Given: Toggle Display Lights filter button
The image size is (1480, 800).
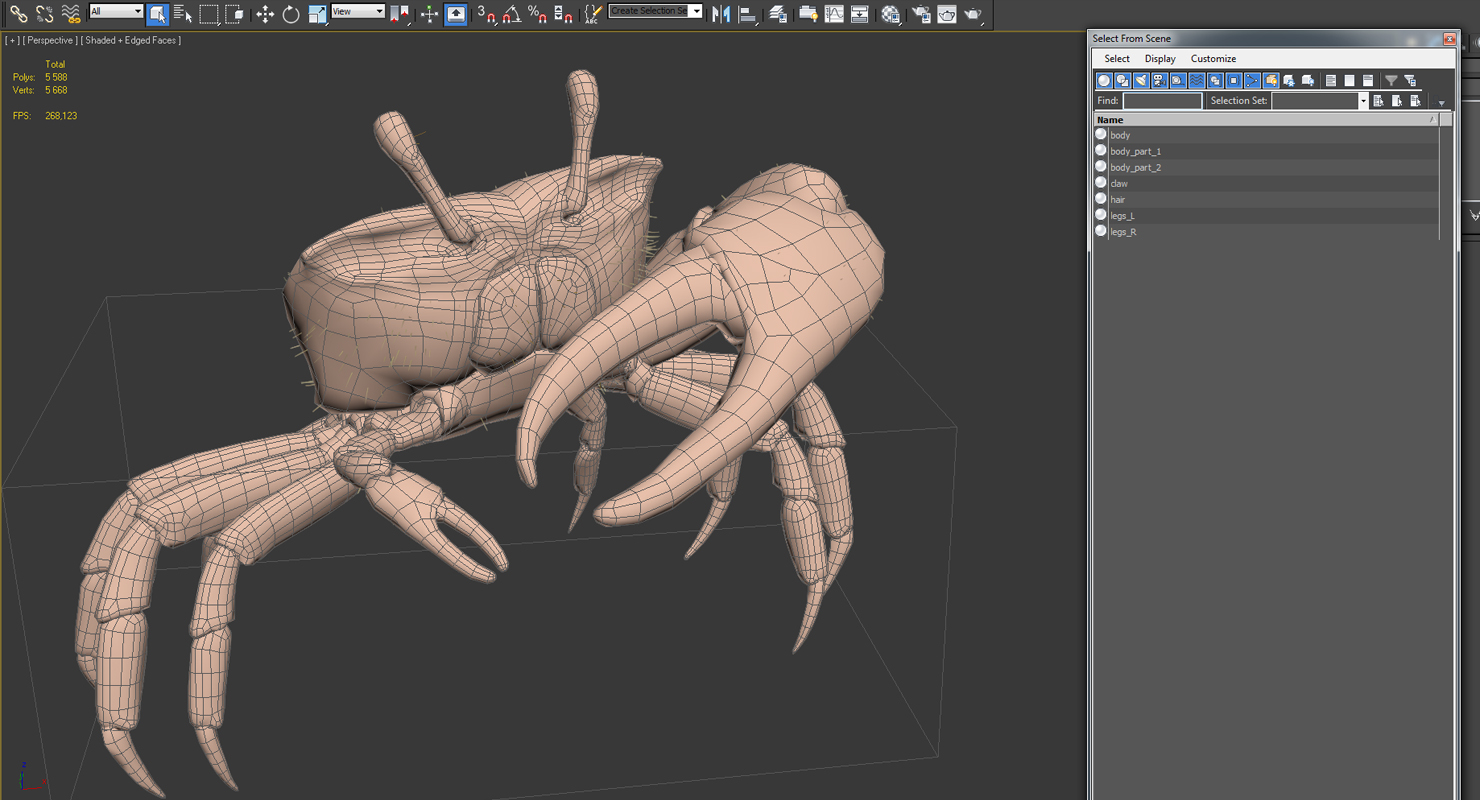Looking at the screenshot, I should (x=1141, y=81).
